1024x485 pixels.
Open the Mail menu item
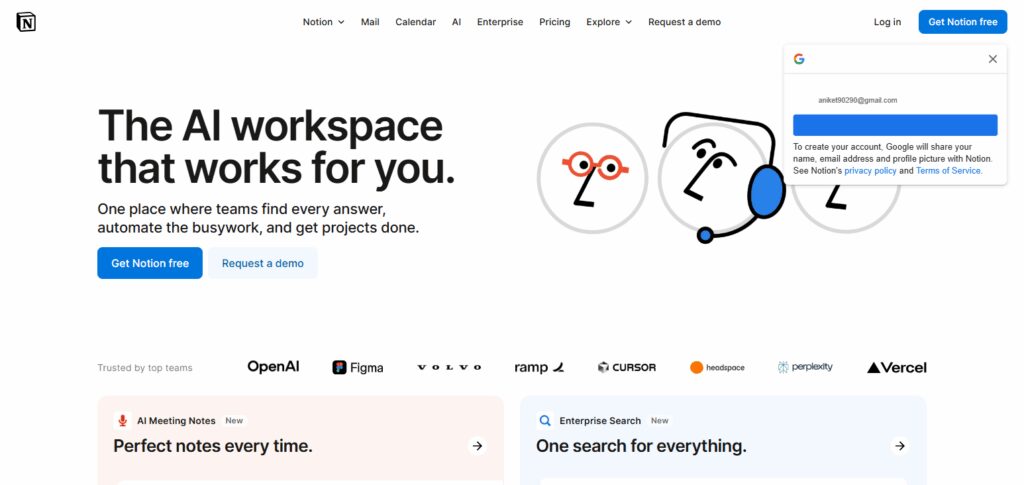pos(370,22)
